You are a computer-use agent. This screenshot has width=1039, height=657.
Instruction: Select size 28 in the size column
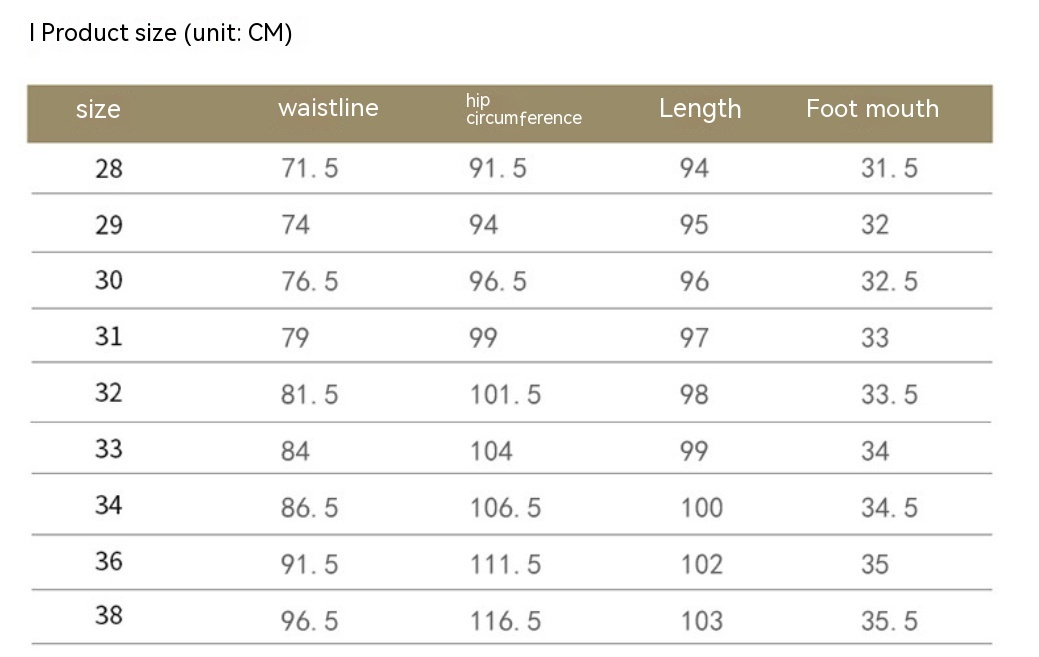point(109,169)
